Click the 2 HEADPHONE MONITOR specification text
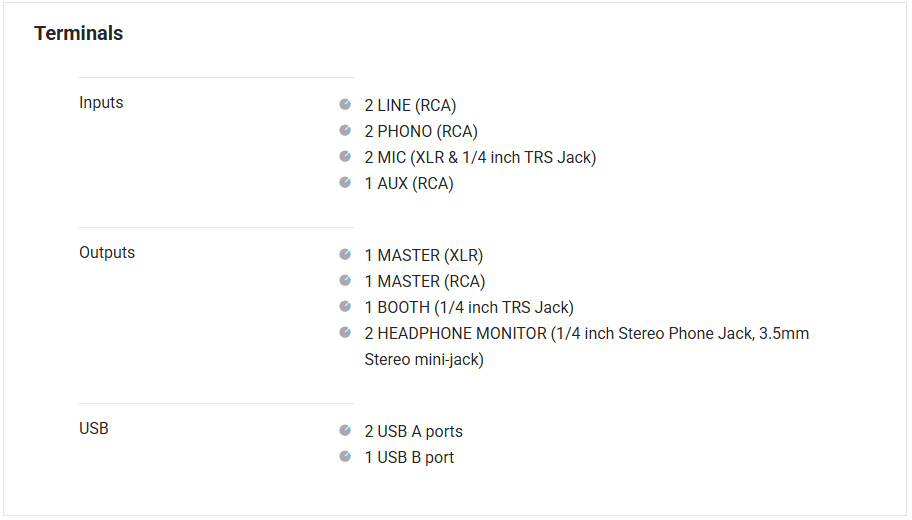Image resolution: width=912 pixels, height=520 pixels. [x=586, y=333]
